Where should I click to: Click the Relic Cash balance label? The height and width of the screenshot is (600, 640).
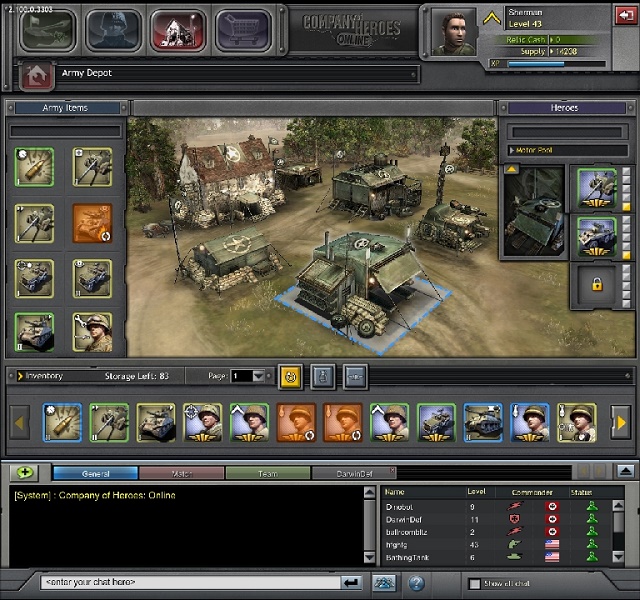[526, 40]
